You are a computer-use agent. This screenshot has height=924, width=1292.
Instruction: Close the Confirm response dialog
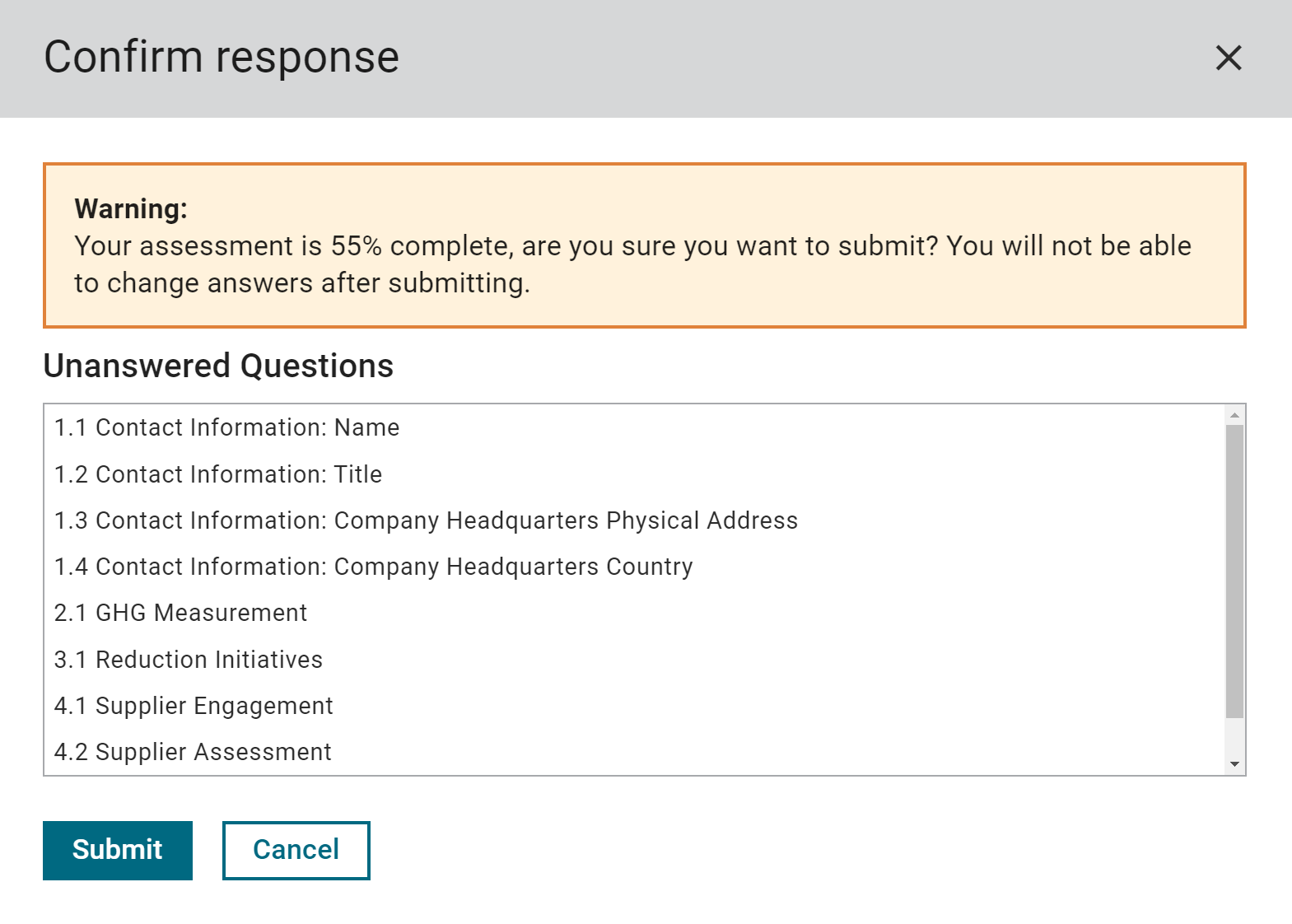(x=1228, y=58)
